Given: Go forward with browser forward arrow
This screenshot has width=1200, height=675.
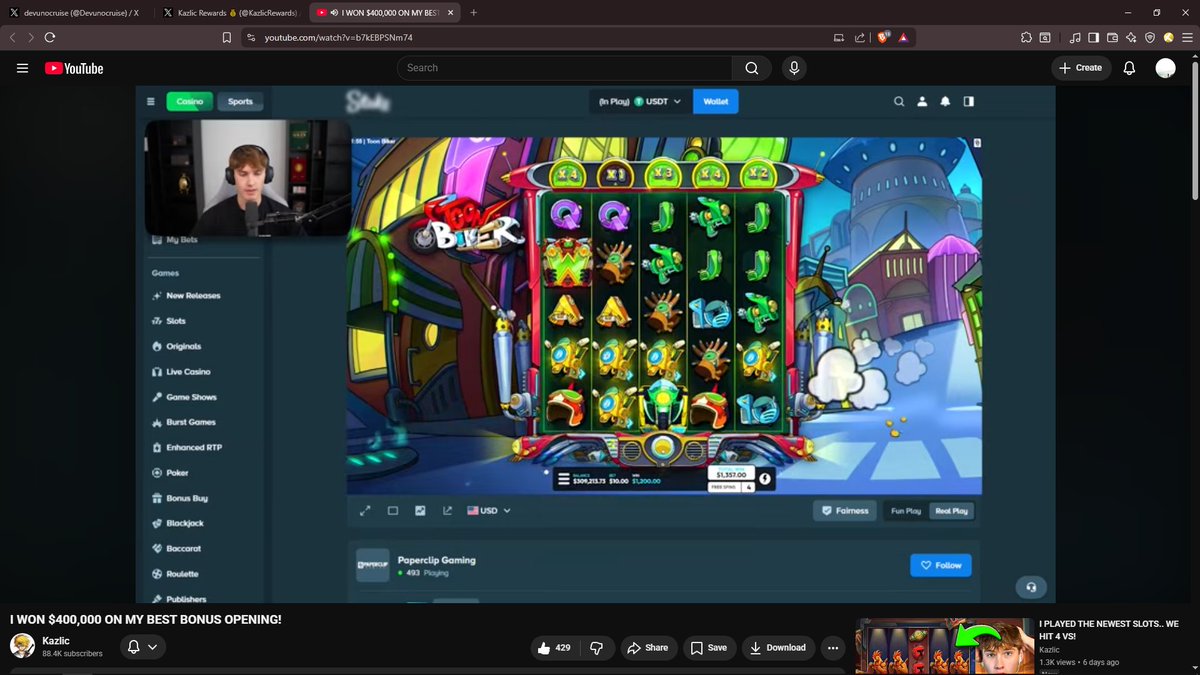Looking at the screenshot, I should pyautogui.click(x=31, y=37).
